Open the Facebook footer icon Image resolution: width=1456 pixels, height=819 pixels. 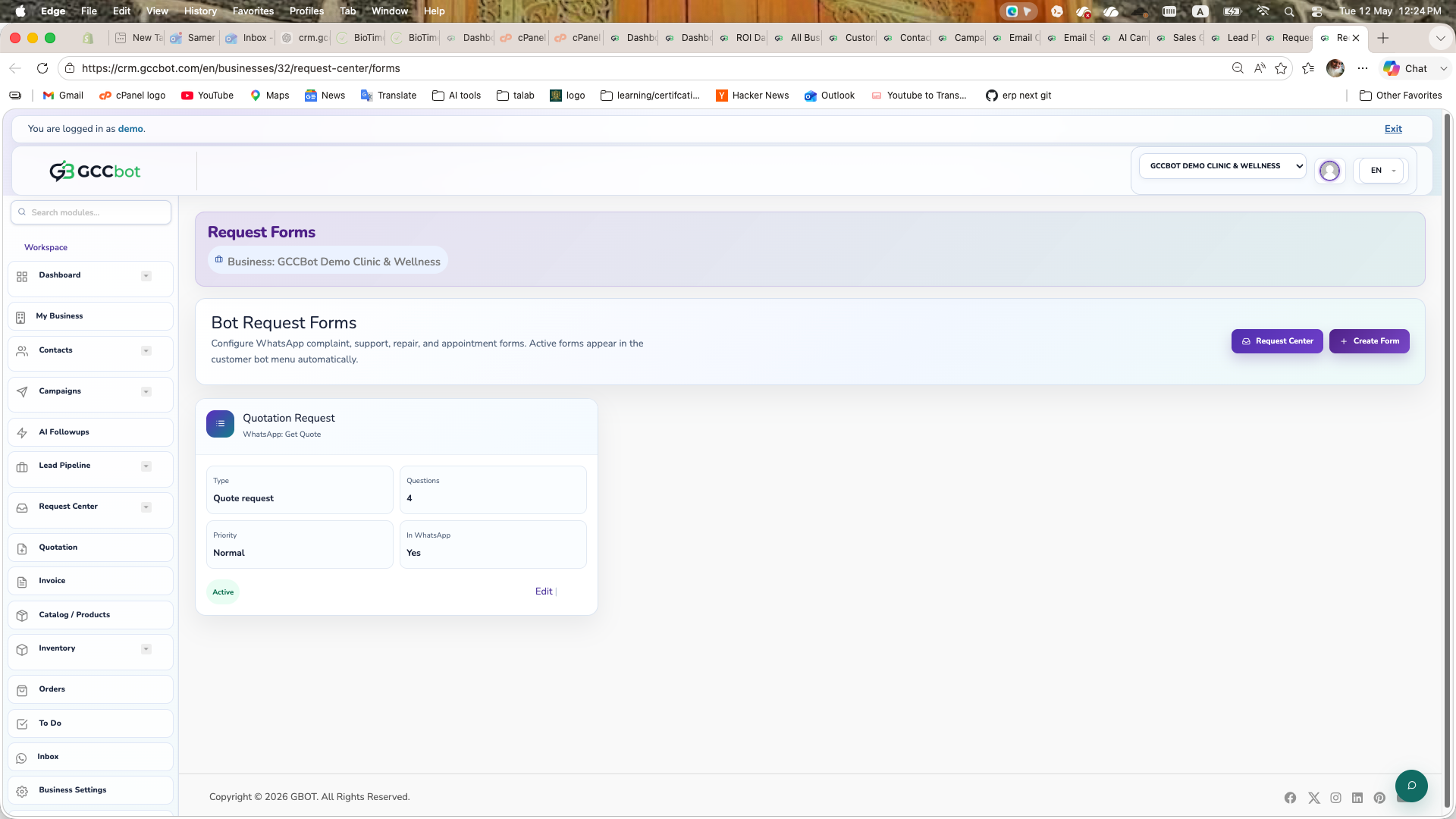point(1290,798)
